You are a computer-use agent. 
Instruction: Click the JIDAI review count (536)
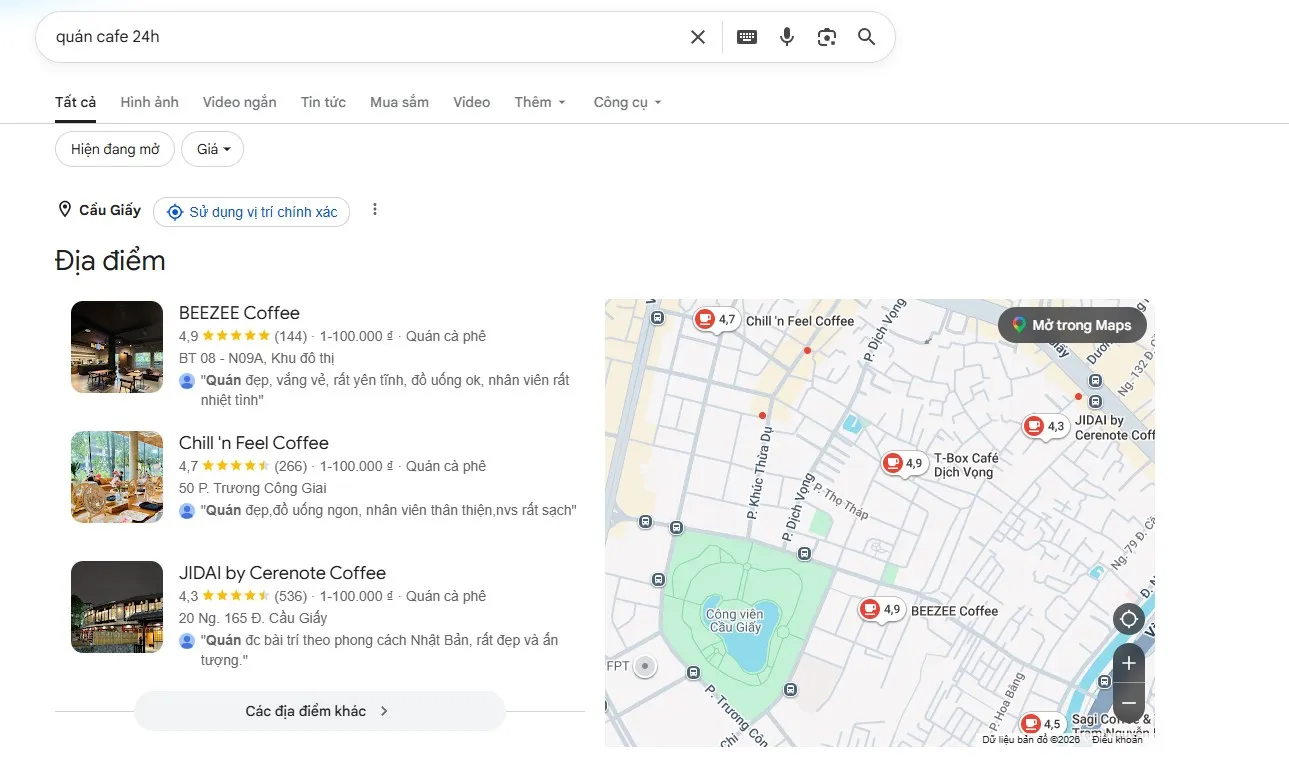pos(291,596)
